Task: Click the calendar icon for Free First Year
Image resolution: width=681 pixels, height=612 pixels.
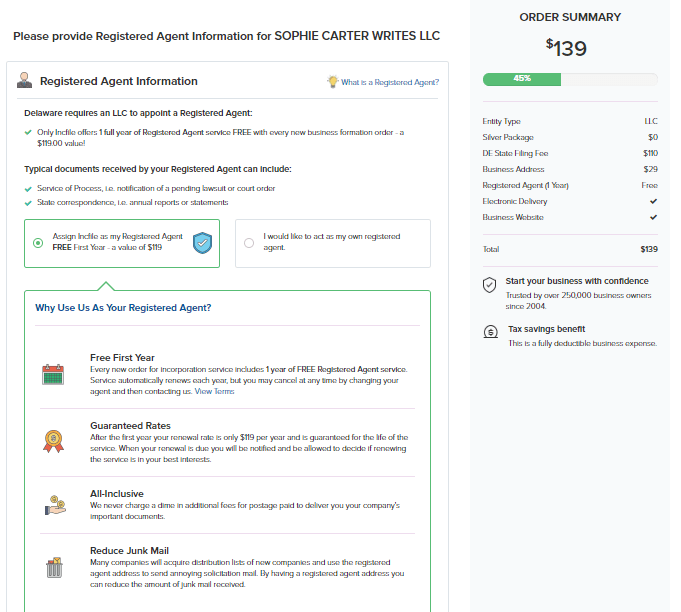Action: click(53, 375)
